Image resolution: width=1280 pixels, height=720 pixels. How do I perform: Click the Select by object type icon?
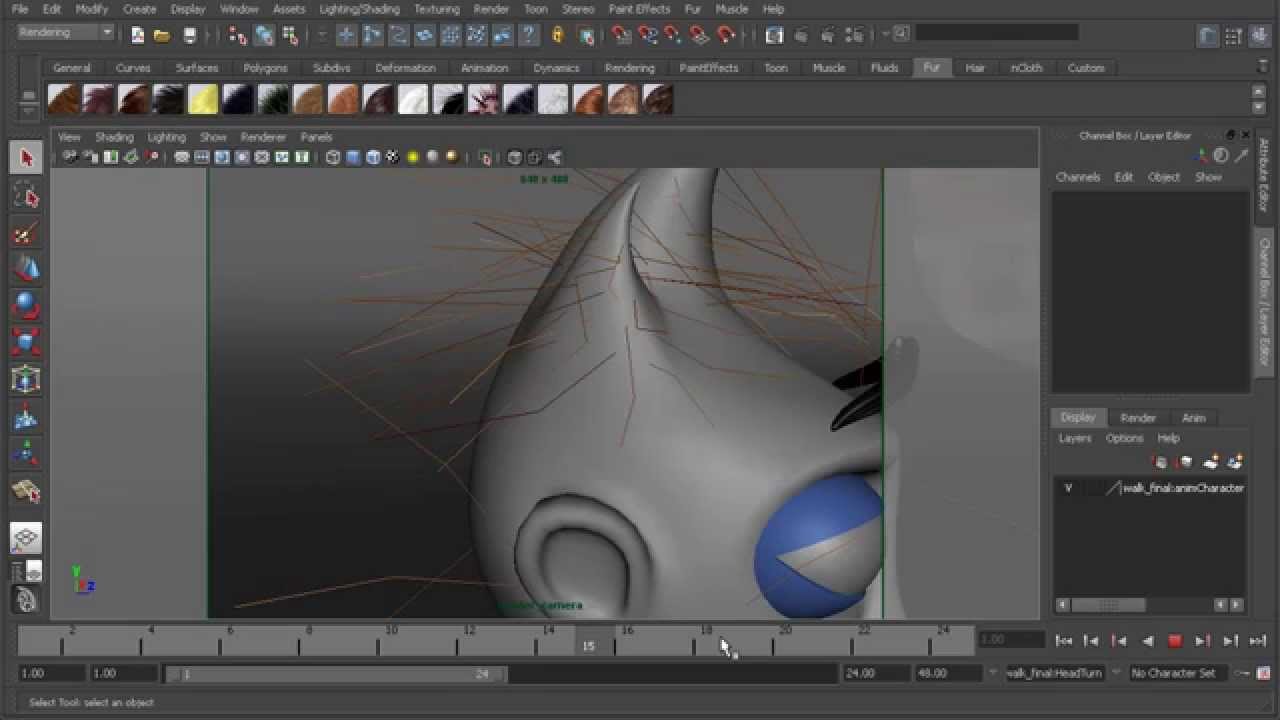coord(264,35)
